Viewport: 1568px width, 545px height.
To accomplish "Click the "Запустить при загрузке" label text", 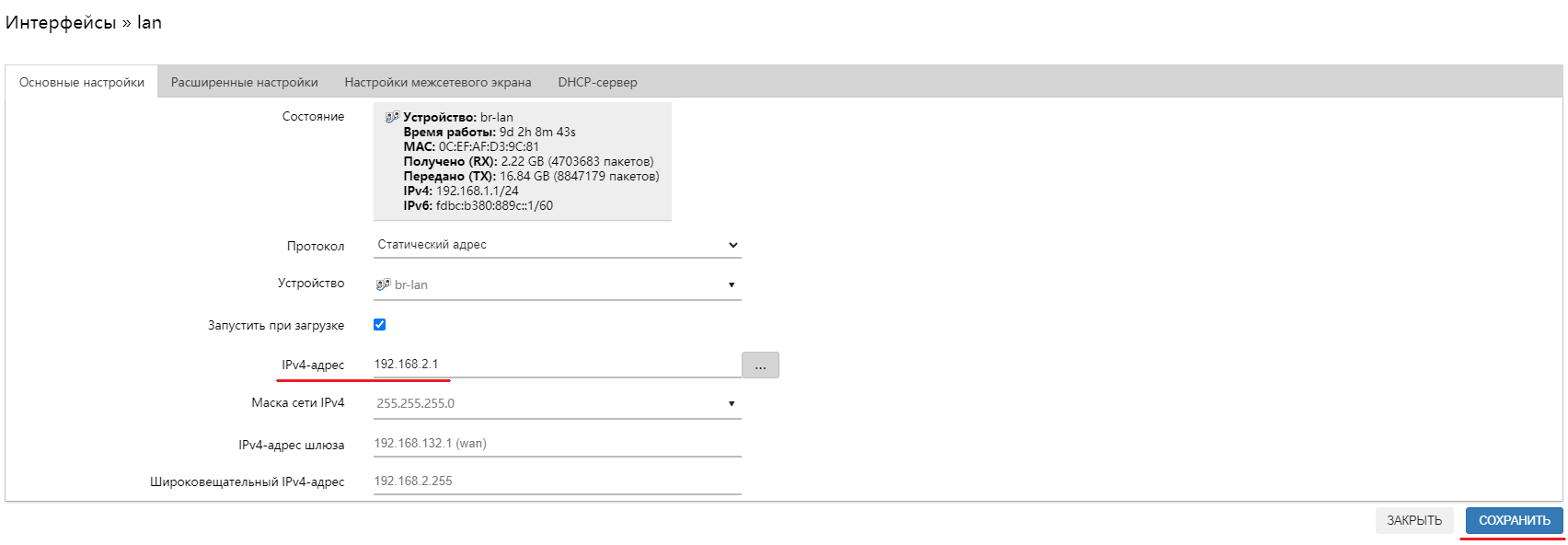I will tap(276, 325).
